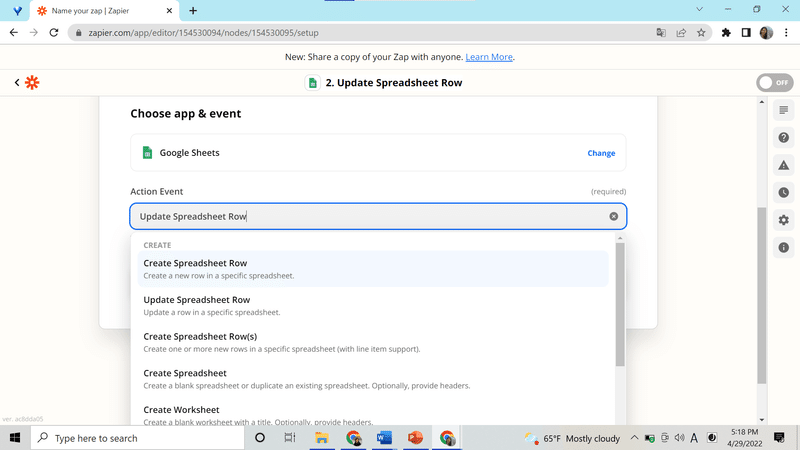Click the Google Sheets icon in step title
This screenshot has height=450, width=800.
pyautogui.click(x=312, y=83)
